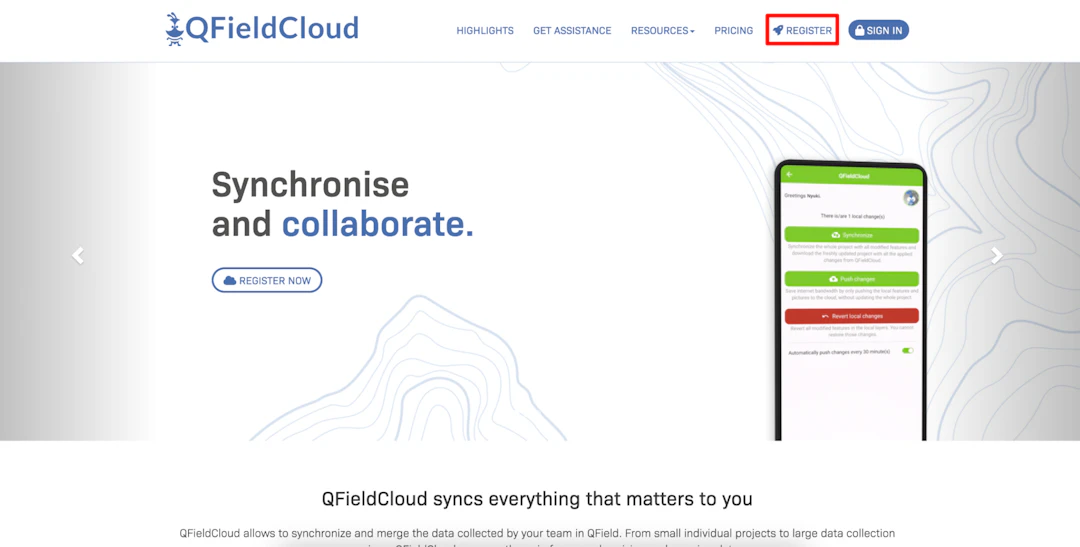1080x547 pixels.
Task: Click the back arrow in the phone header
Action: click(x=789, y=175)
